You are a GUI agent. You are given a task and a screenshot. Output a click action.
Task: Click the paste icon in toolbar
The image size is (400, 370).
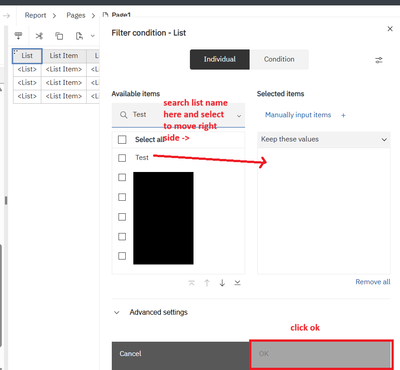(x=79, y=36)
